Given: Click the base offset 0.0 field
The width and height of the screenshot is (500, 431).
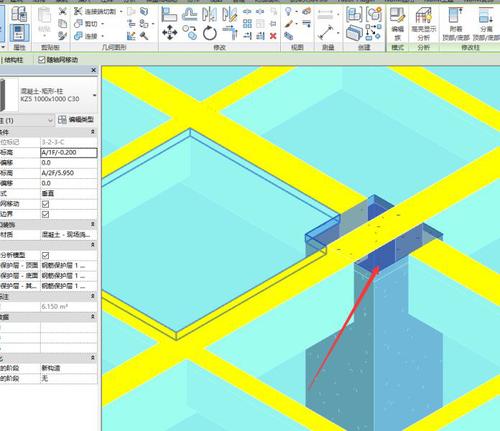Looking at the screenshot, I should (69, 163).
